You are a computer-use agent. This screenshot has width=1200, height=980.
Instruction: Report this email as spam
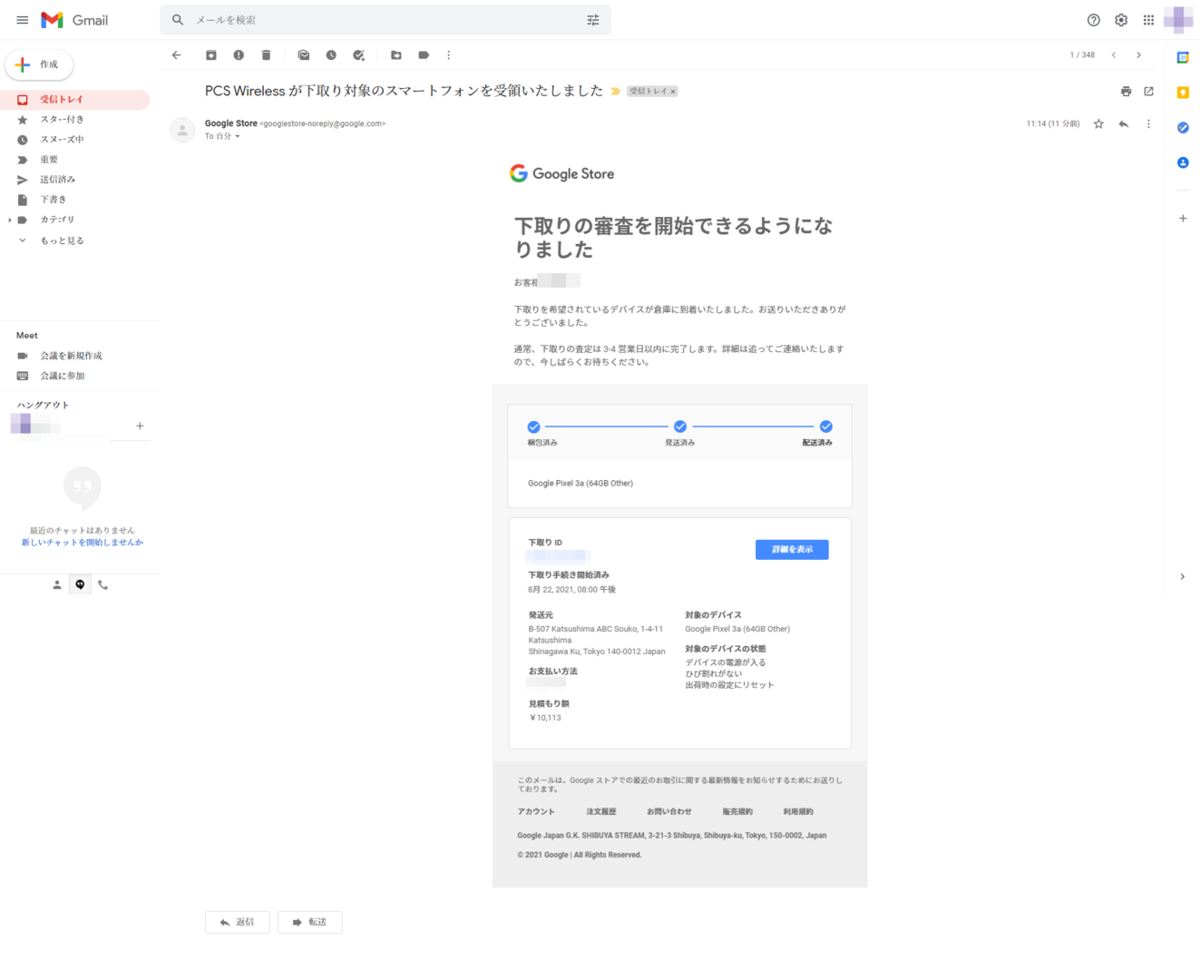coord(238,55)
